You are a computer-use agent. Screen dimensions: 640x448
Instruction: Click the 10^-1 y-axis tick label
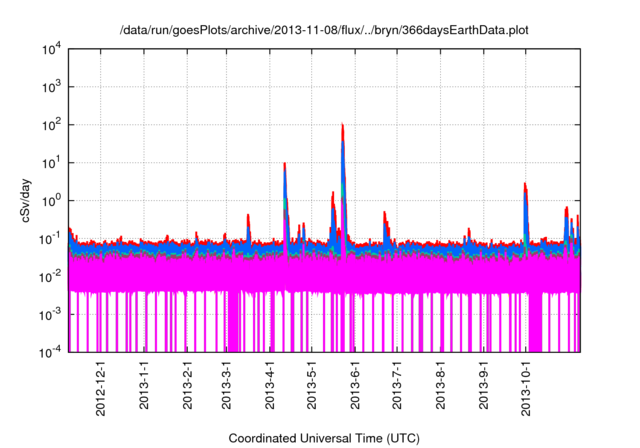pyautogui.click(x=51, y=238)
